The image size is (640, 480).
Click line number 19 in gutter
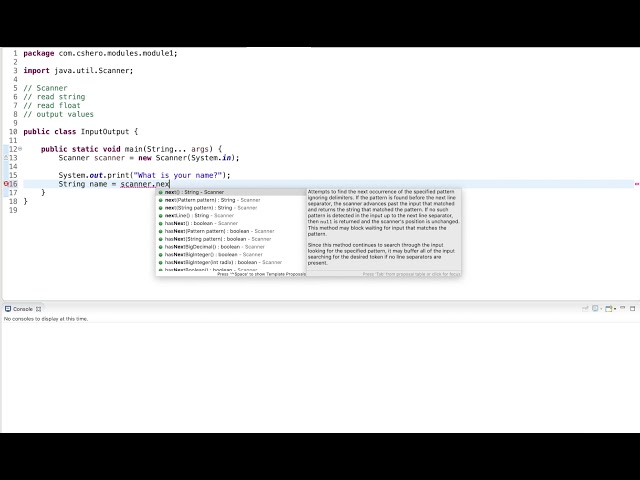pos(13,210)
